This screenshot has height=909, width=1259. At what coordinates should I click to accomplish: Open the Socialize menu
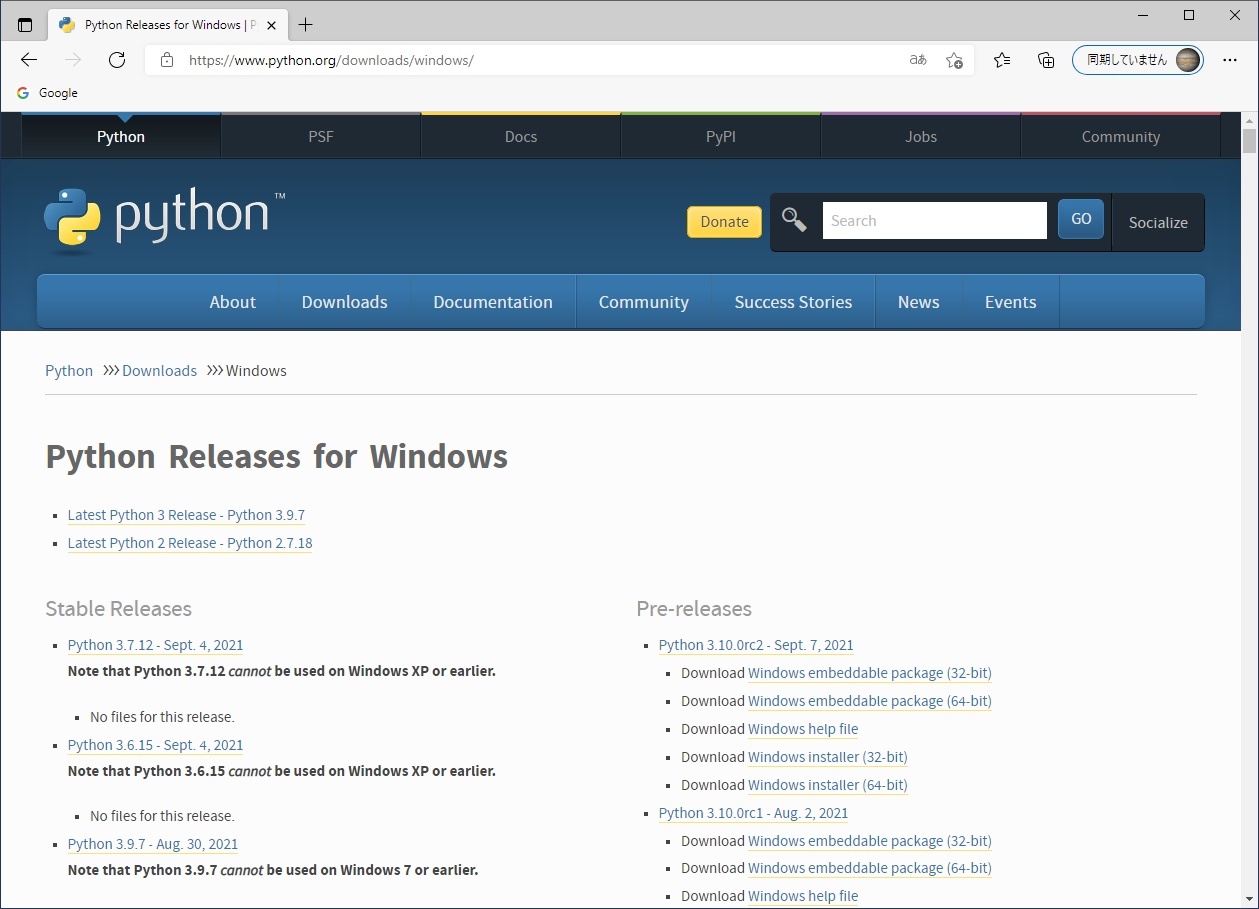coord(1158,222)
